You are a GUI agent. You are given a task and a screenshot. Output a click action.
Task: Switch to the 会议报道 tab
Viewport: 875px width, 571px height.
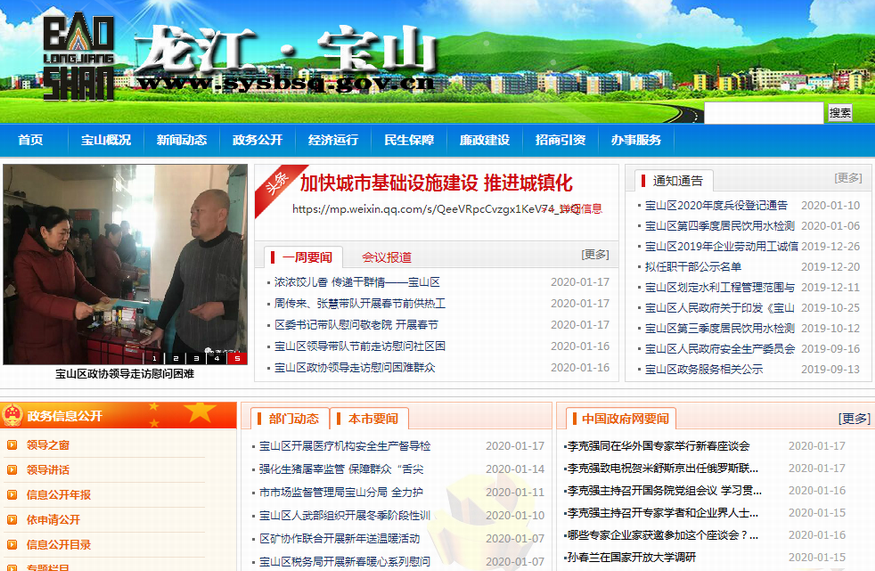coord(386,257)
